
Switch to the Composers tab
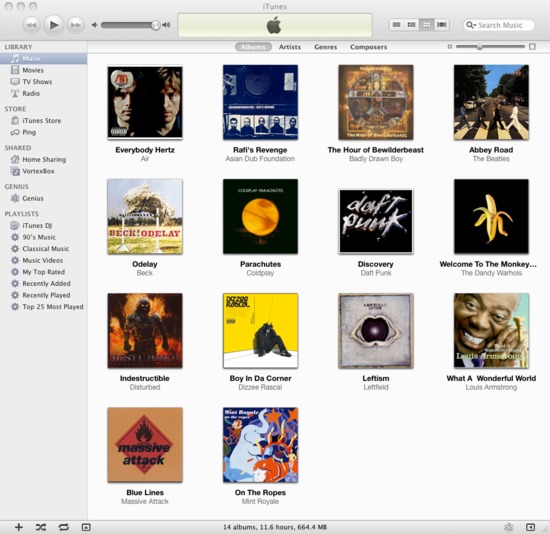click(368, 47)
